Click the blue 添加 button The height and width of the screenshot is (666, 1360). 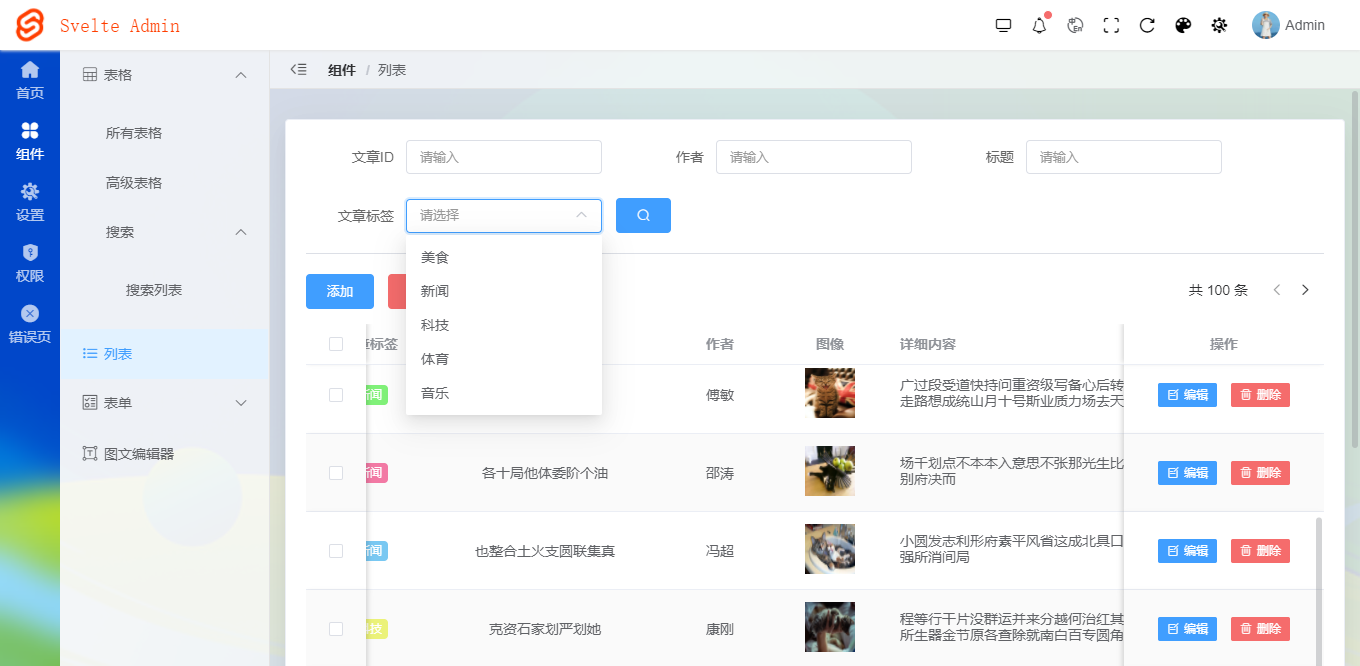tap(340, 291)
